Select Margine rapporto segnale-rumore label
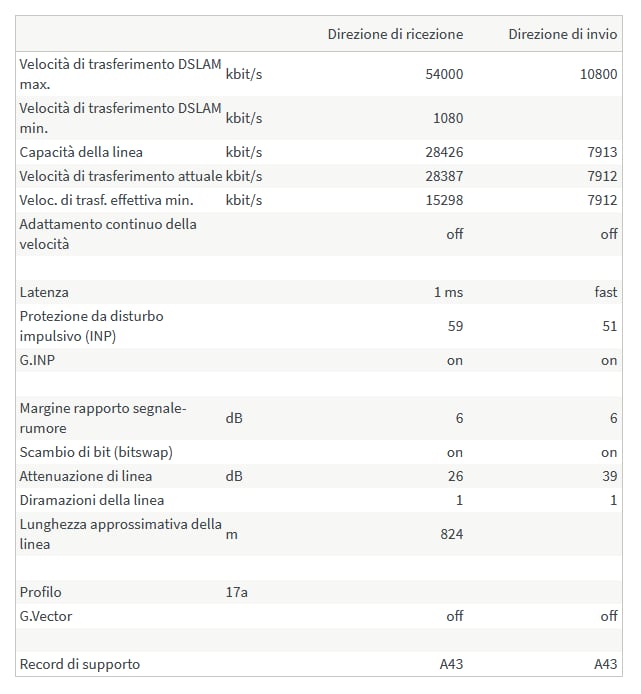The width and height of the screenshot is (641, 694). coord(103,418)
